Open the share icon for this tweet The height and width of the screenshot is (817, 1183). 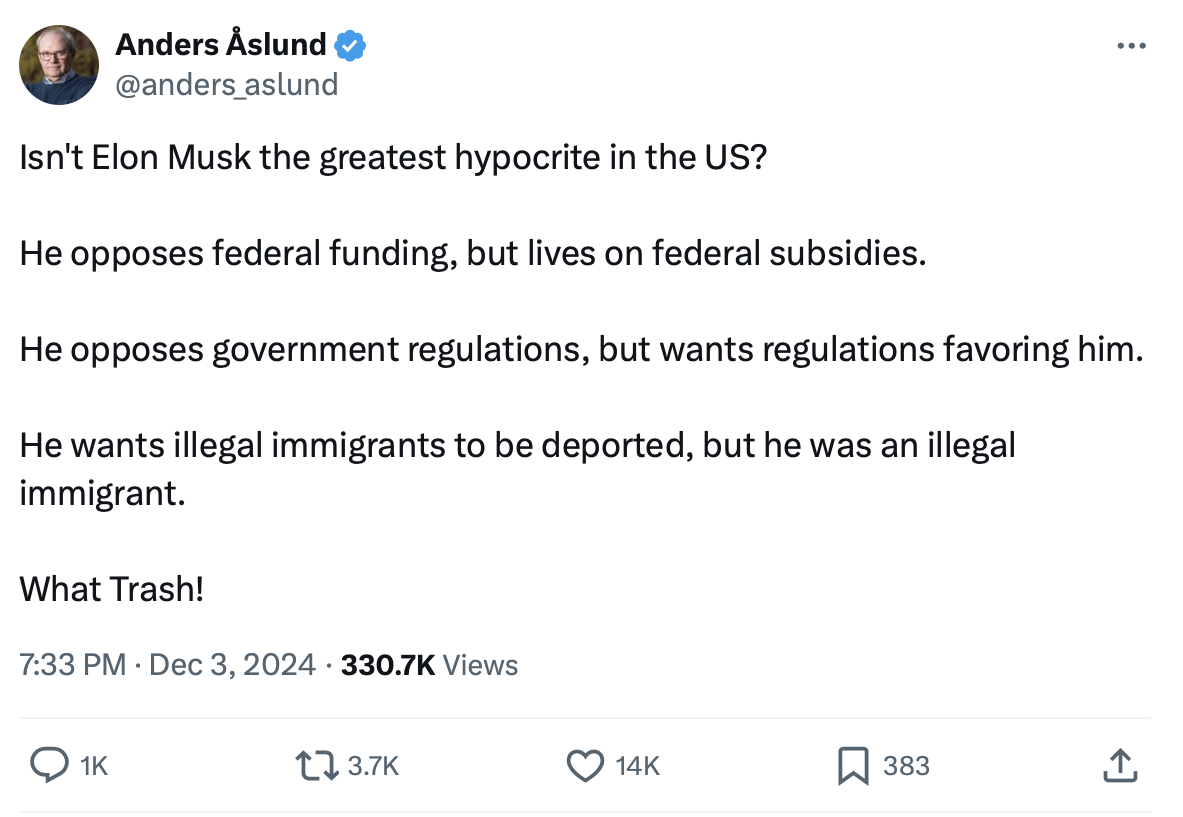(1119, 766)
